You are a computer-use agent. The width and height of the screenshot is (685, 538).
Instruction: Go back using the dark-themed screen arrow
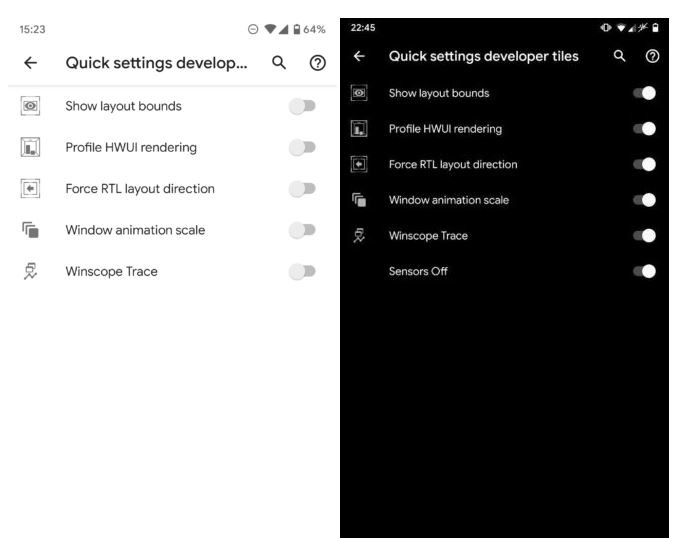pos(360,57)
